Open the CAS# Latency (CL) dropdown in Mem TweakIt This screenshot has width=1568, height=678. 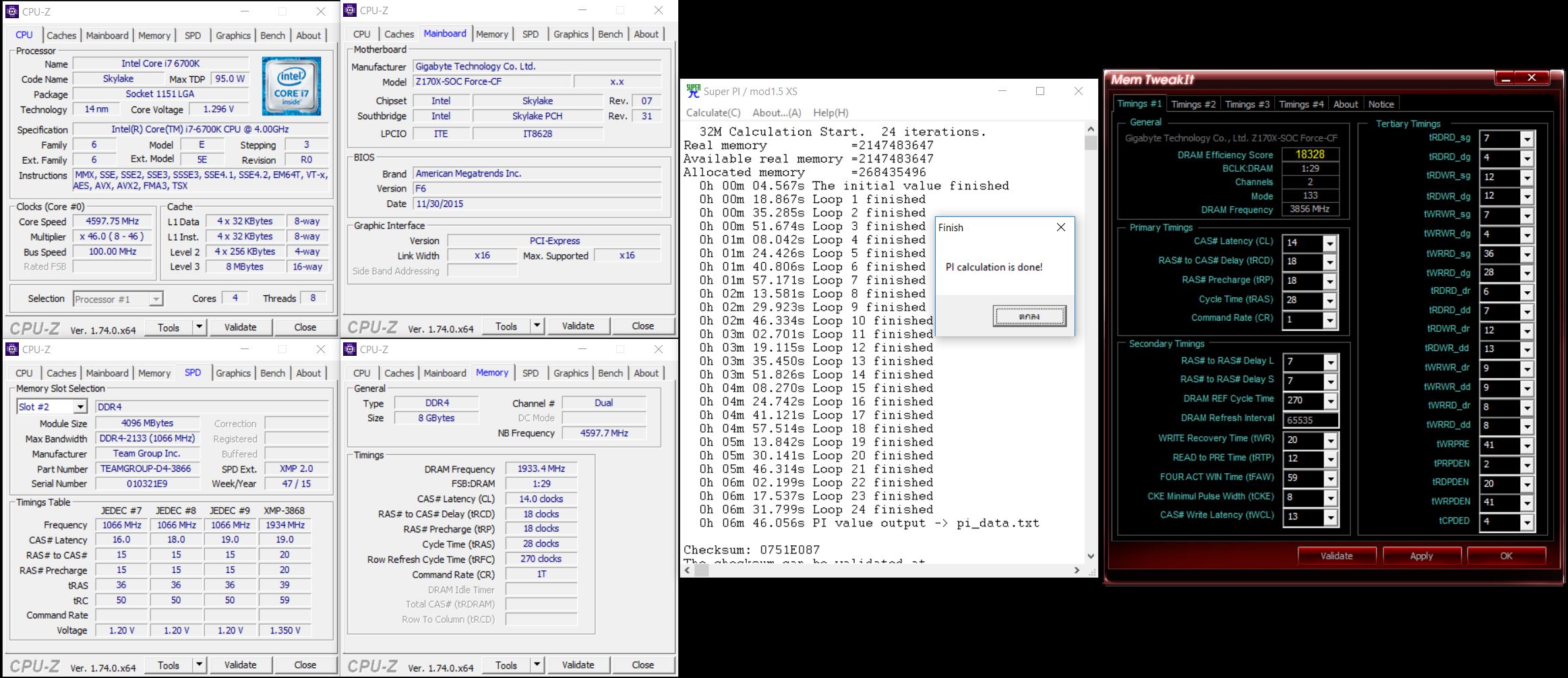(1329, 243)
